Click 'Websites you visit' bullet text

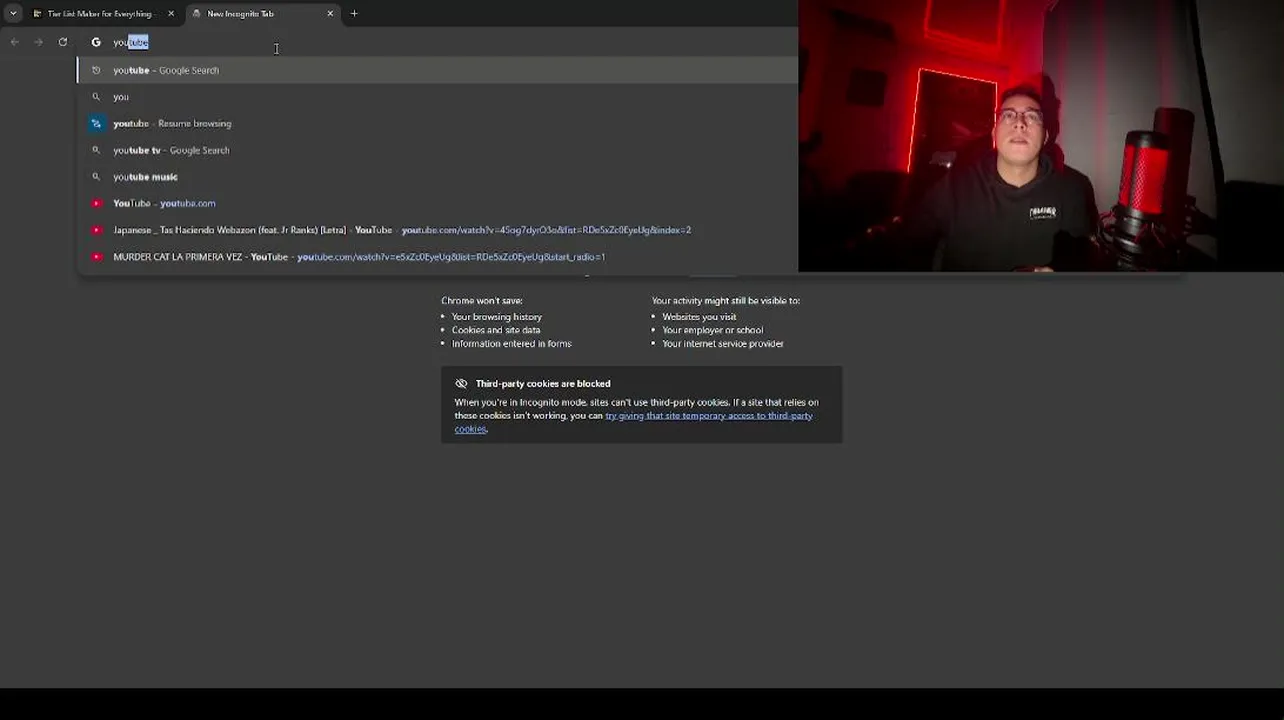tap(699, 317)
